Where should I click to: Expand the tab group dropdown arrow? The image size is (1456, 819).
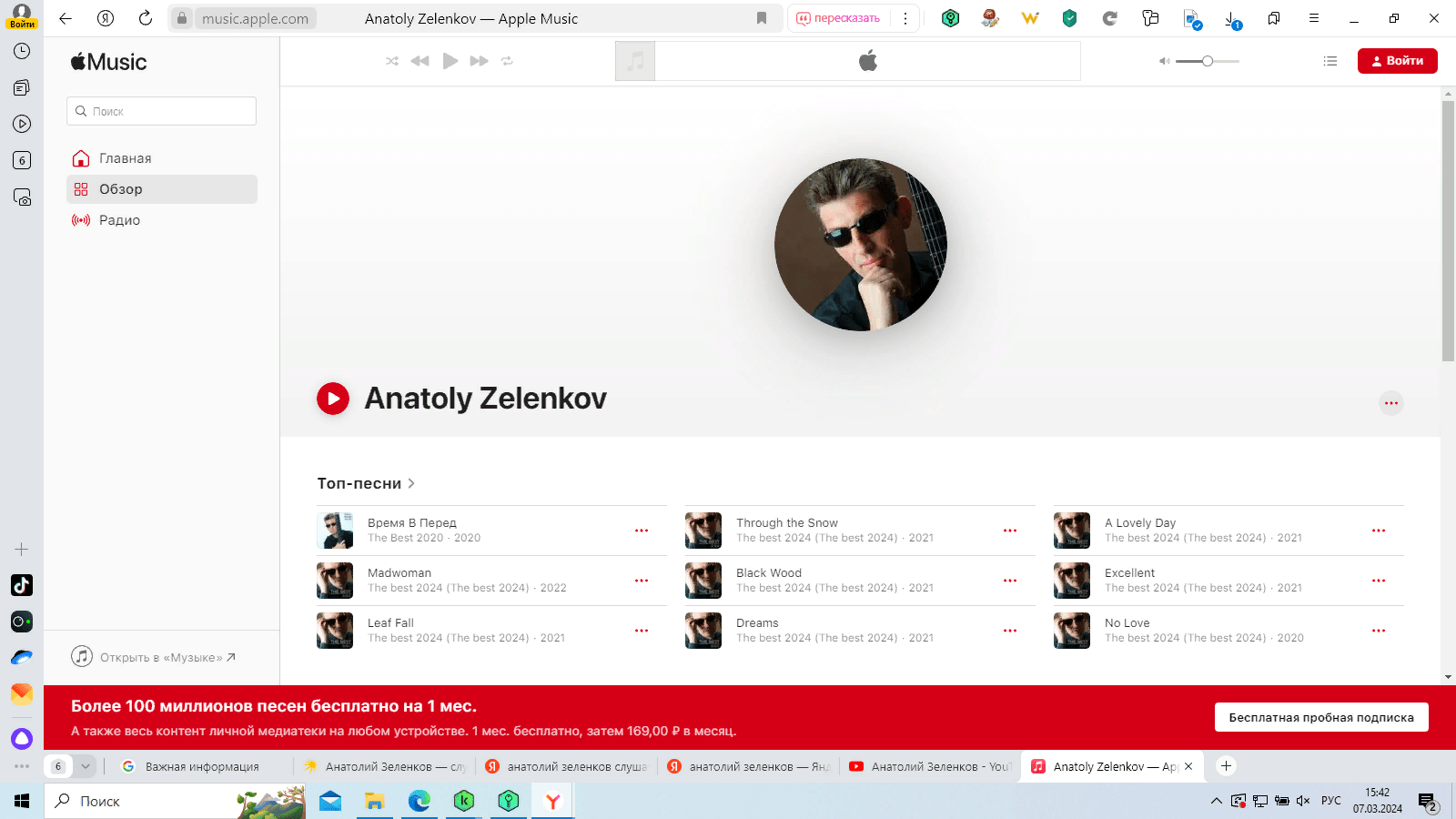tap(86, 766)
